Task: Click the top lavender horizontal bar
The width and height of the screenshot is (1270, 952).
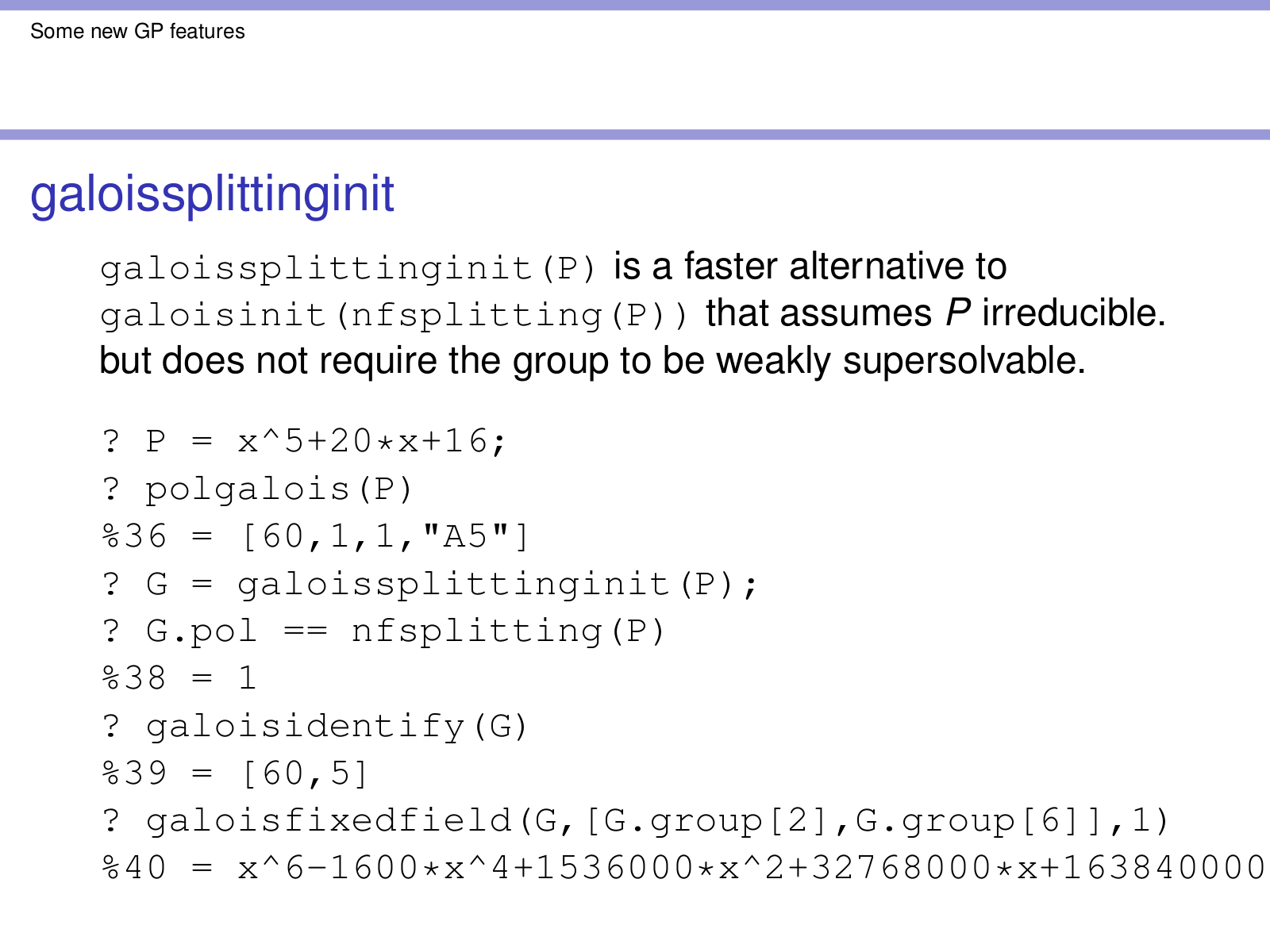Action: pyautogui.click(x=635, y=5)
